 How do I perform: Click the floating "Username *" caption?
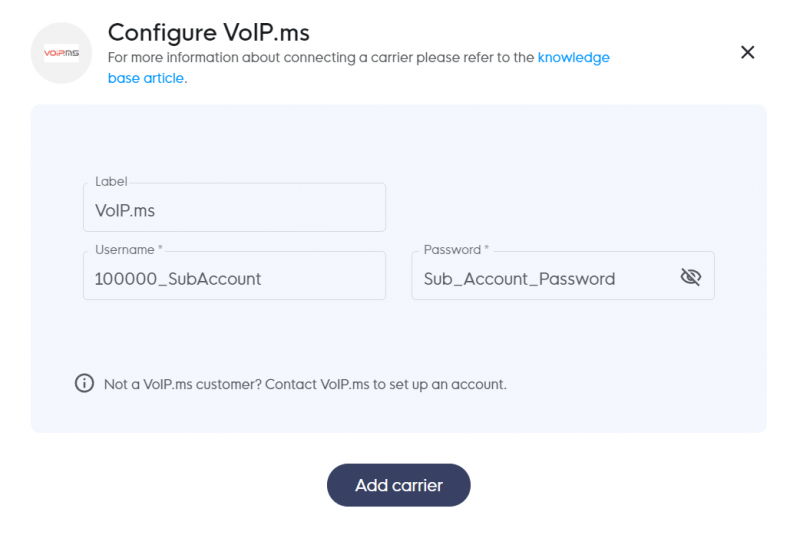(129, 249)
